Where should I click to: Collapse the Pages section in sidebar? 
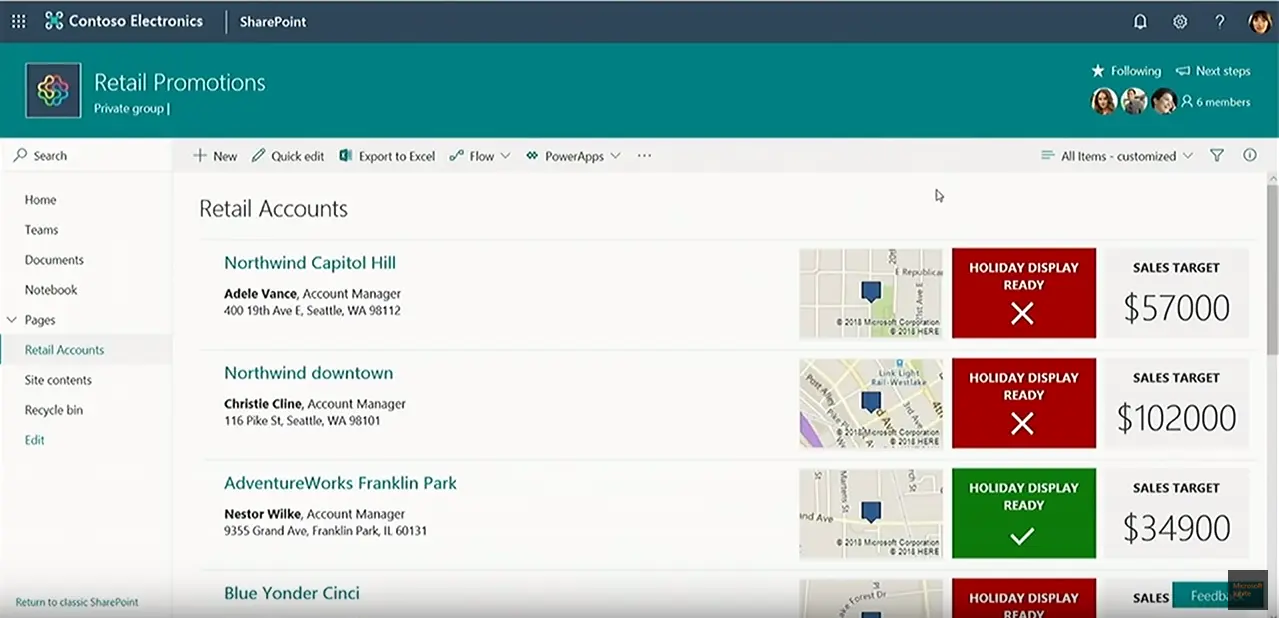(12, 320)
